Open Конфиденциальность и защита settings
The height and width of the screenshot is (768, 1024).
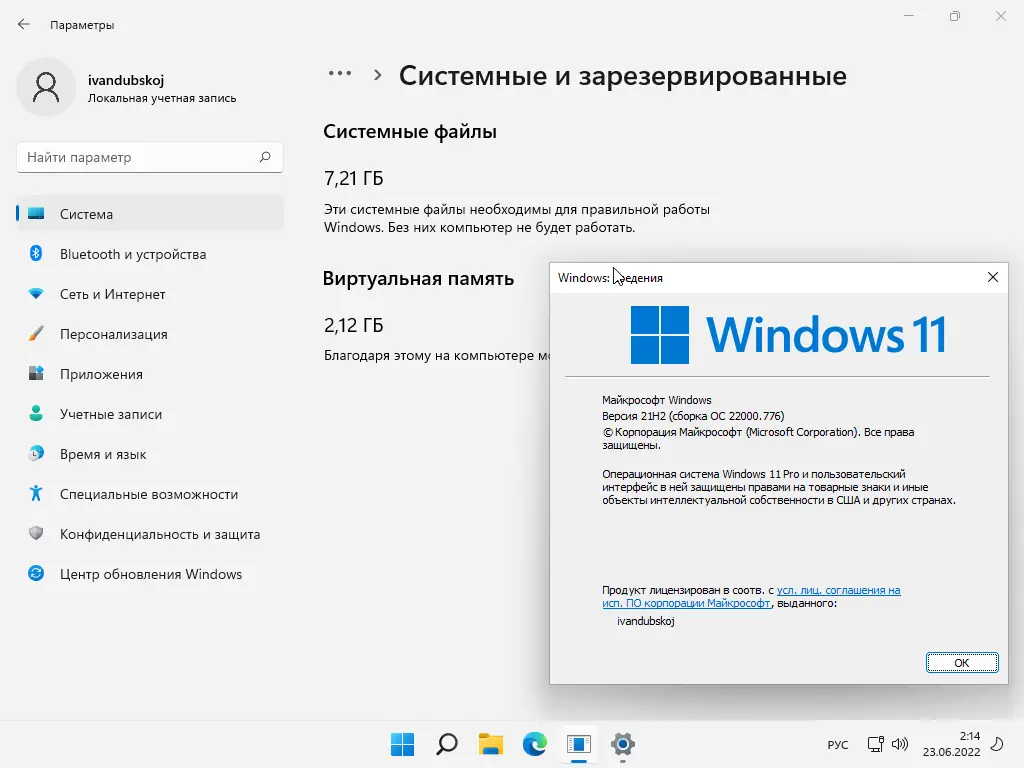pos(150,534)
